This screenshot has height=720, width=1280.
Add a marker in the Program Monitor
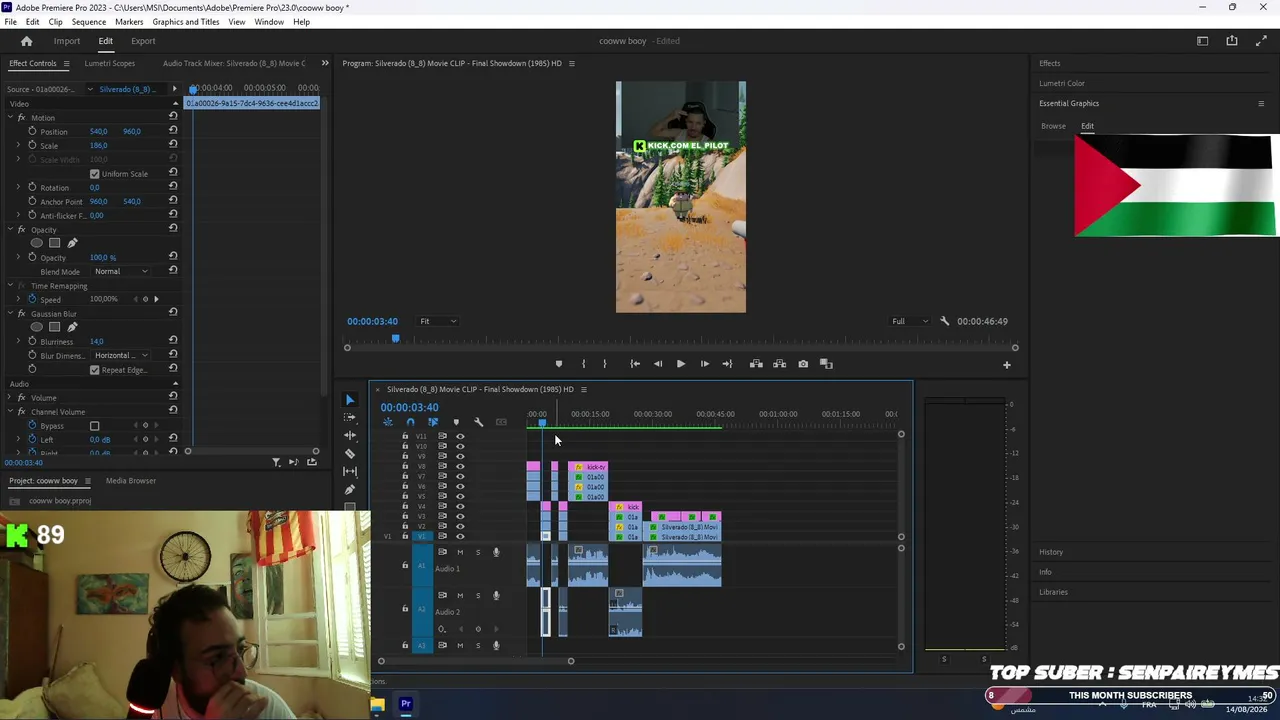(x=559, y=364)
